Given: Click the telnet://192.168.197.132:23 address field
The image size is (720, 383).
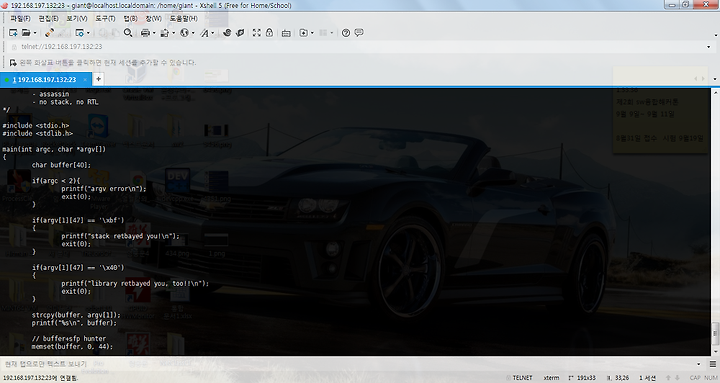Looking at the screenshot, I should [360, 47].
